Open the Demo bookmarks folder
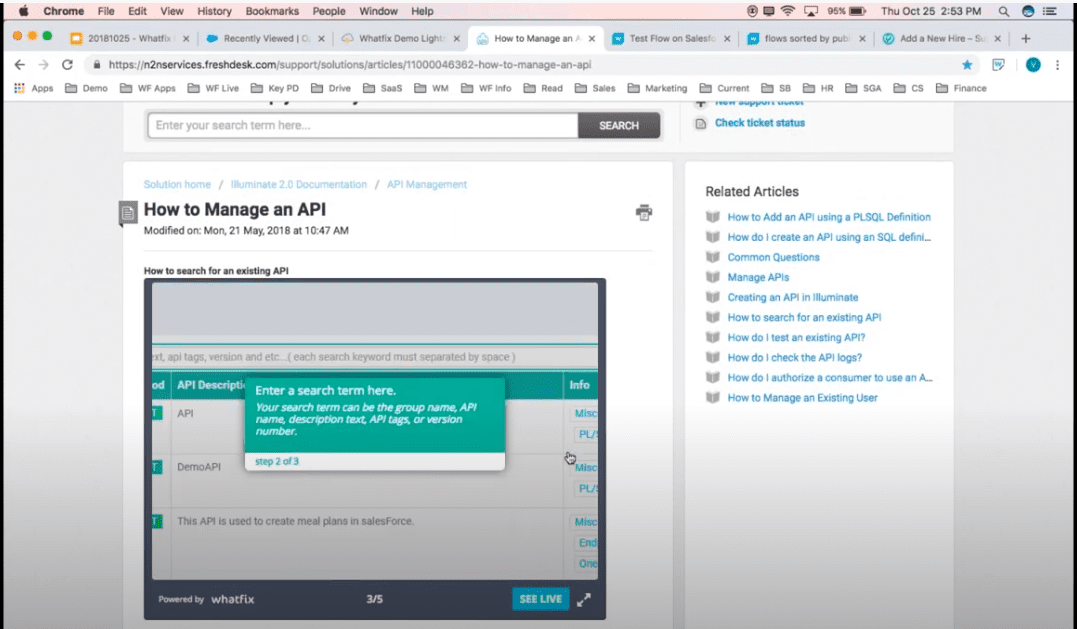This screenshot has height=629, width=1077. (87, 88)
